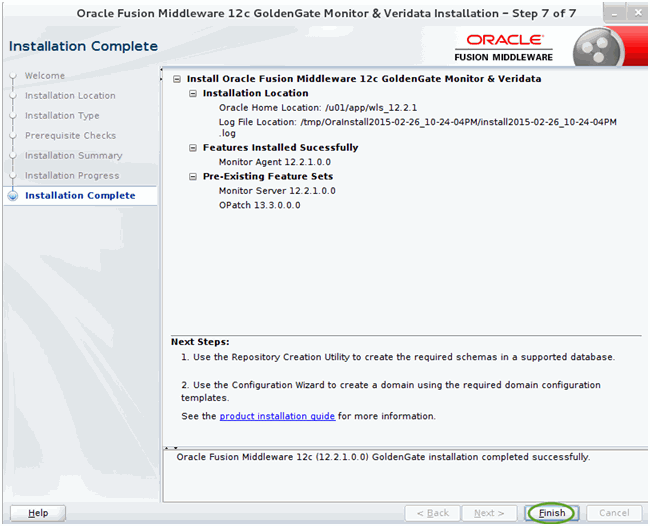The height and width of the screenshot is (526, 650).
Task: Select the Installation Location step in sidebar
Action: coord(70,96)
